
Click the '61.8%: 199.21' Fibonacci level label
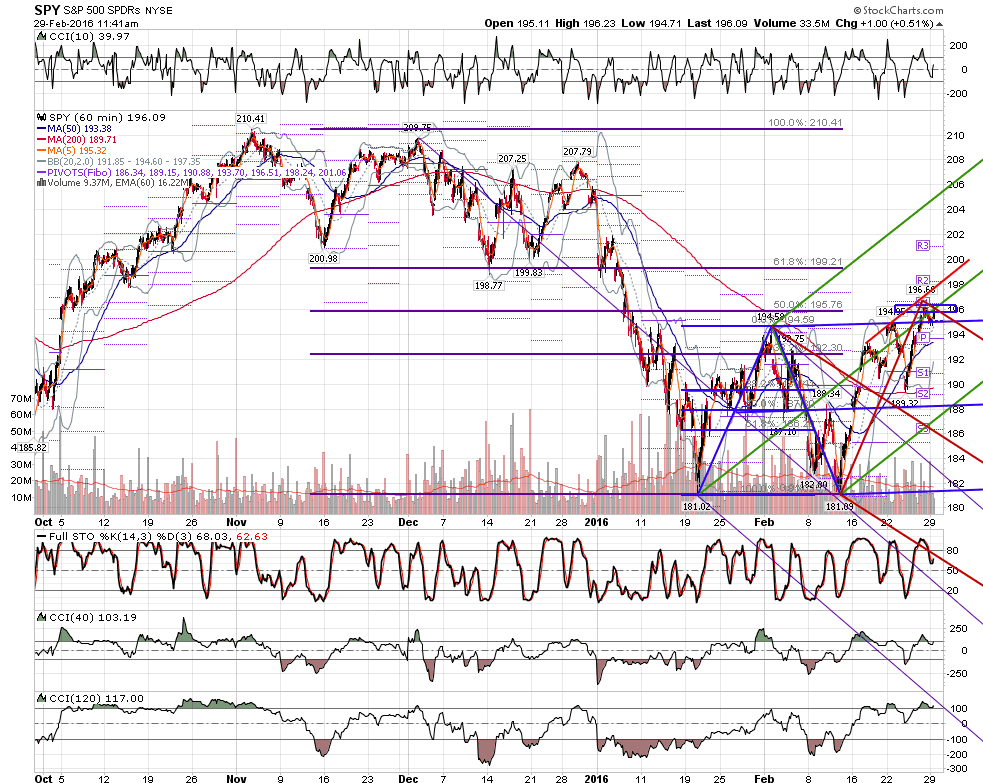pos(807,261)
